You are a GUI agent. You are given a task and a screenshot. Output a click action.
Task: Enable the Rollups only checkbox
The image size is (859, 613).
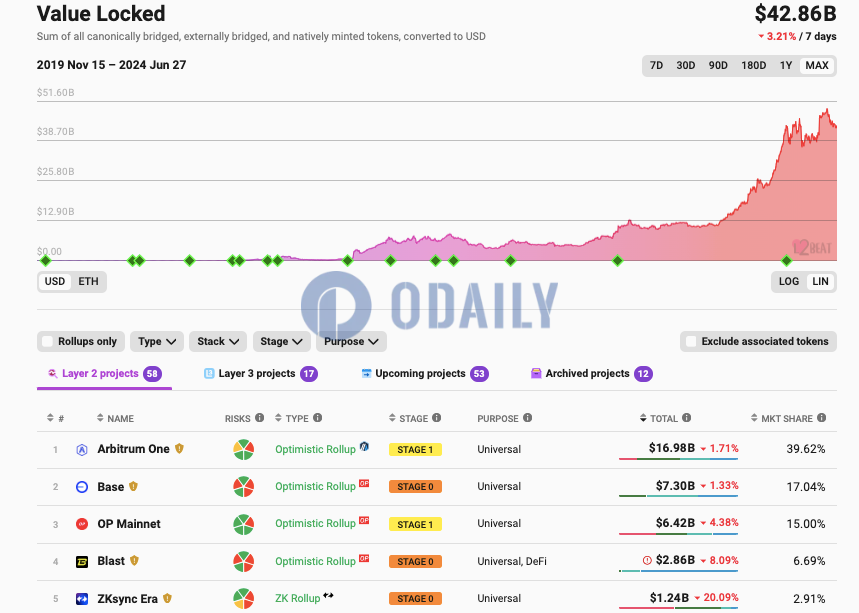point(48,341)
